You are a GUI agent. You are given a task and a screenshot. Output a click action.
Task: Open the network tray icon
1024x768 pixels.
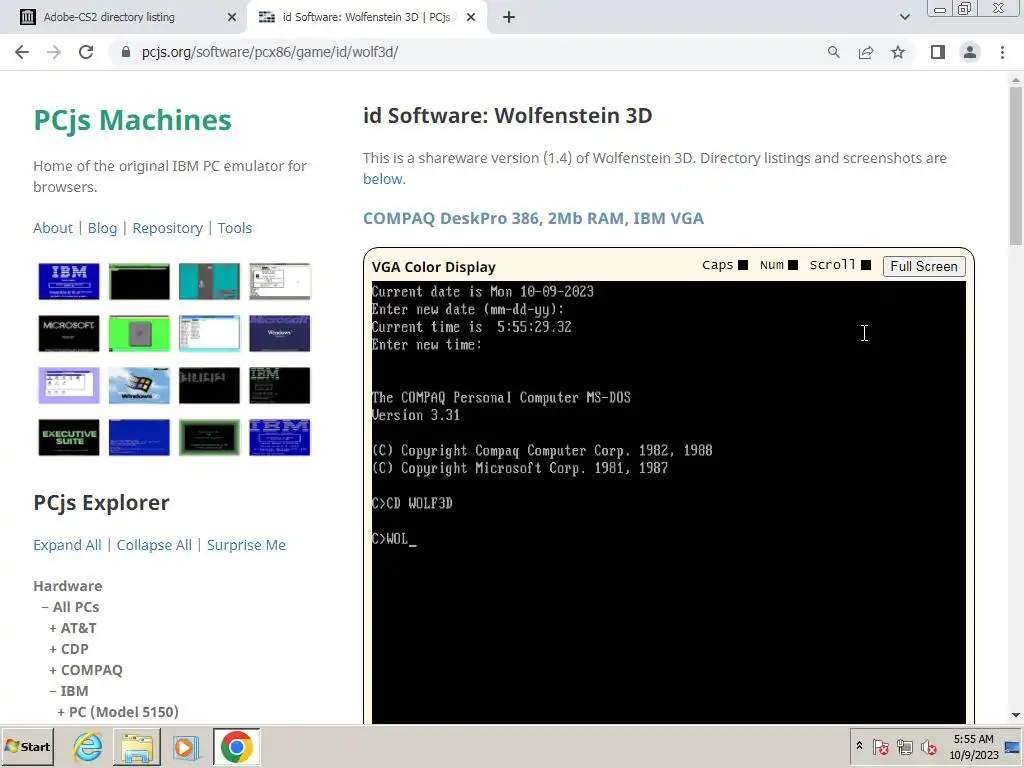coord(904,746)
